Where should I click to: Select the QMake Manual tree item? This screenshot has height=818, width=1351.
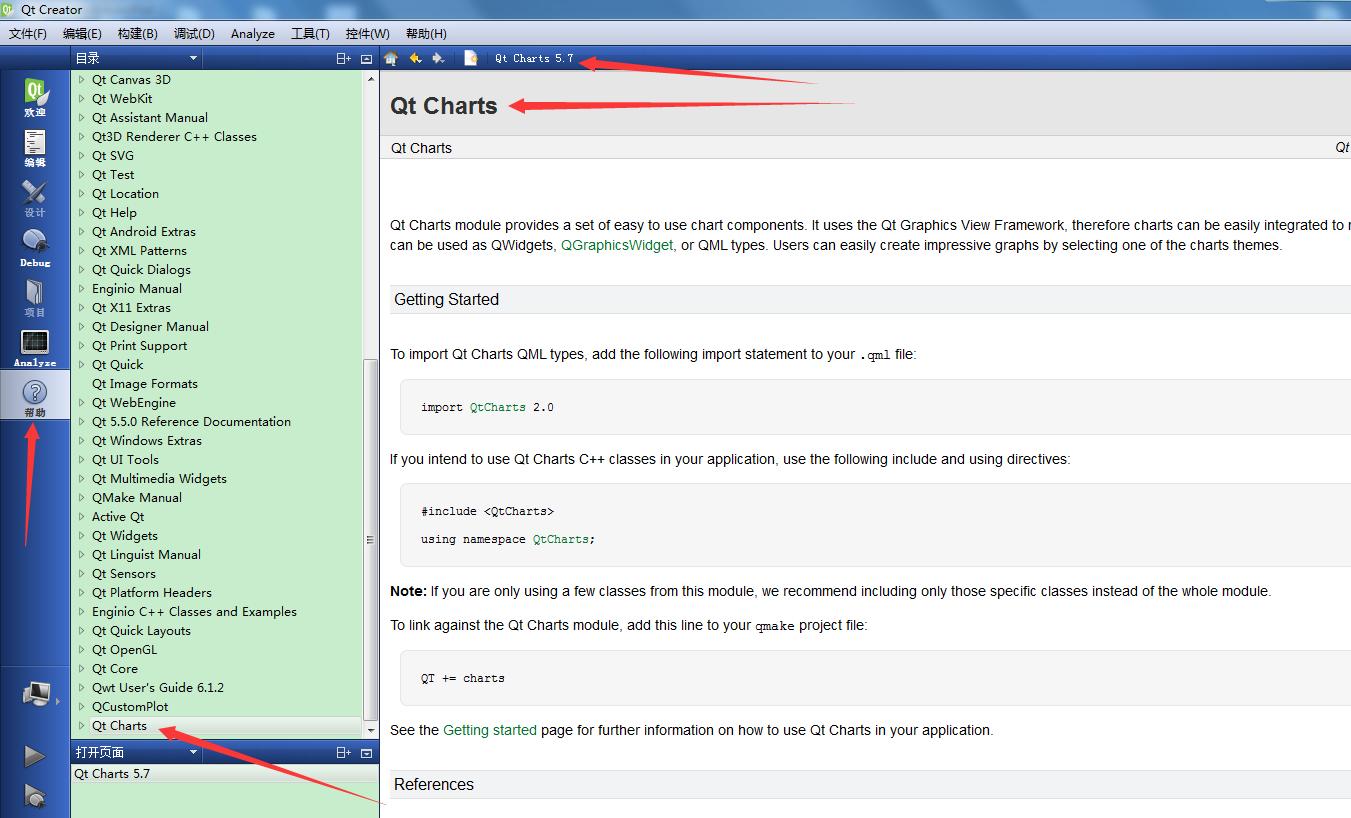coord(137,498)
